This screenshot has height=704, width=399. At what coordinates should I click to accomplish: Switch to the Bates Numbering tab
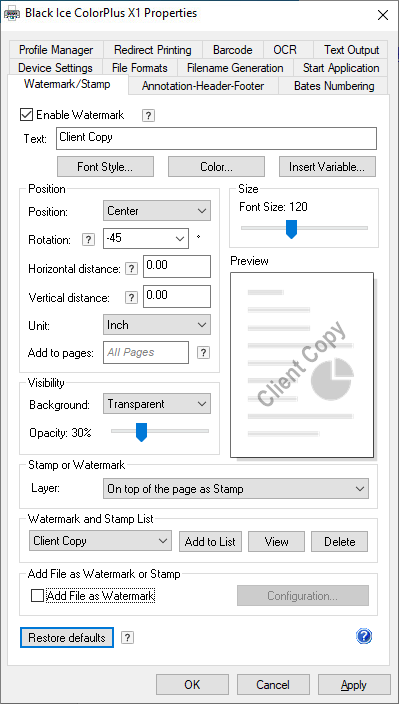(x=334, y=86)
